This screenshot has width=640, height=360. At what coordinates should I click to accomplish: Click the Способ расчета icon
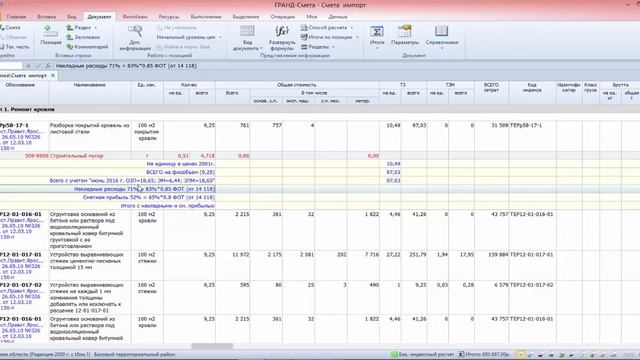click(x=304, y=27)
